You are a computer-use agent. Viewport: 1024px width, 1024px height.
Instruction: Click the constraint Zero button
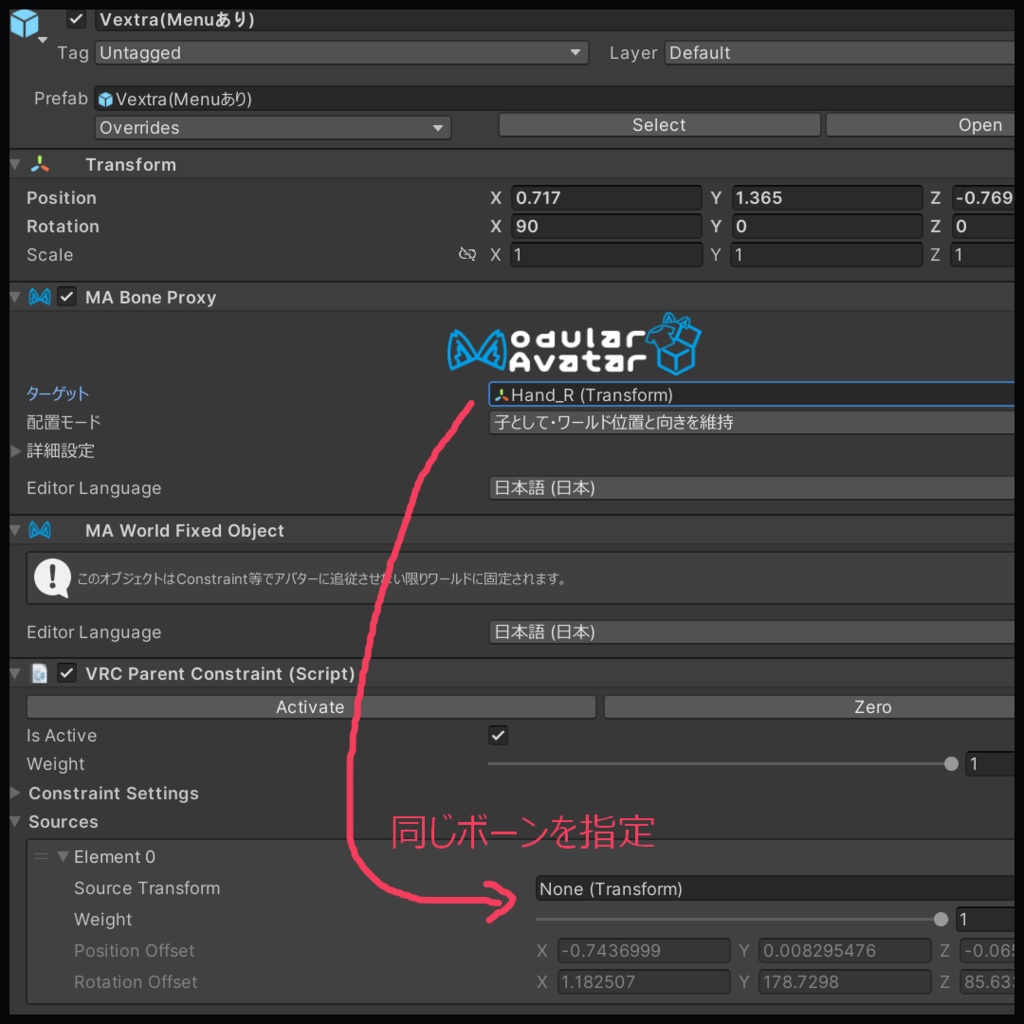(x=809, y=707)
